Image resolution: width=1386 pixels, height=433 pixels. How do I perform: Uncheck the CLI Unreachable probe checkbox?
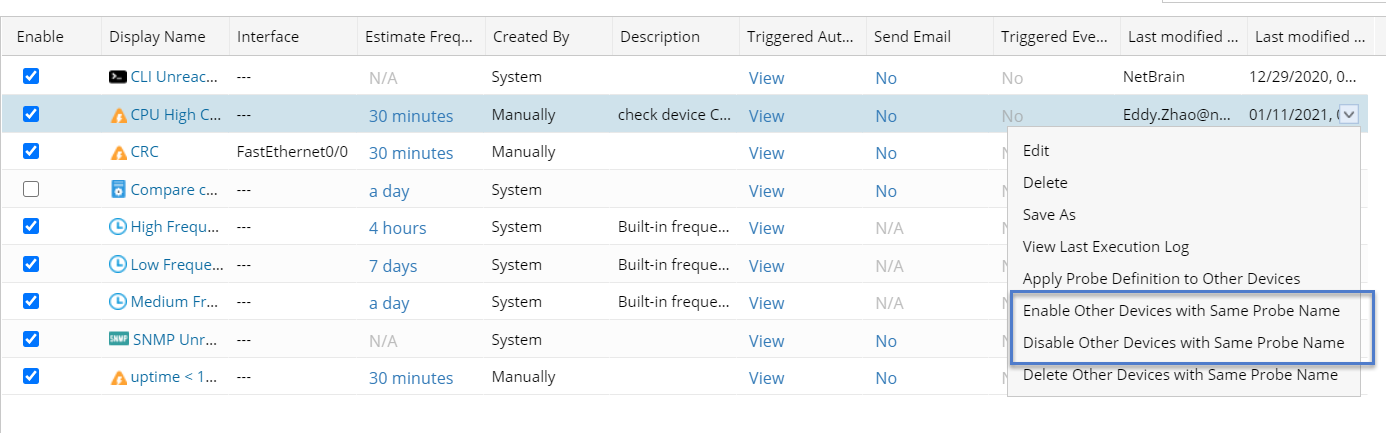pos(31,76)
